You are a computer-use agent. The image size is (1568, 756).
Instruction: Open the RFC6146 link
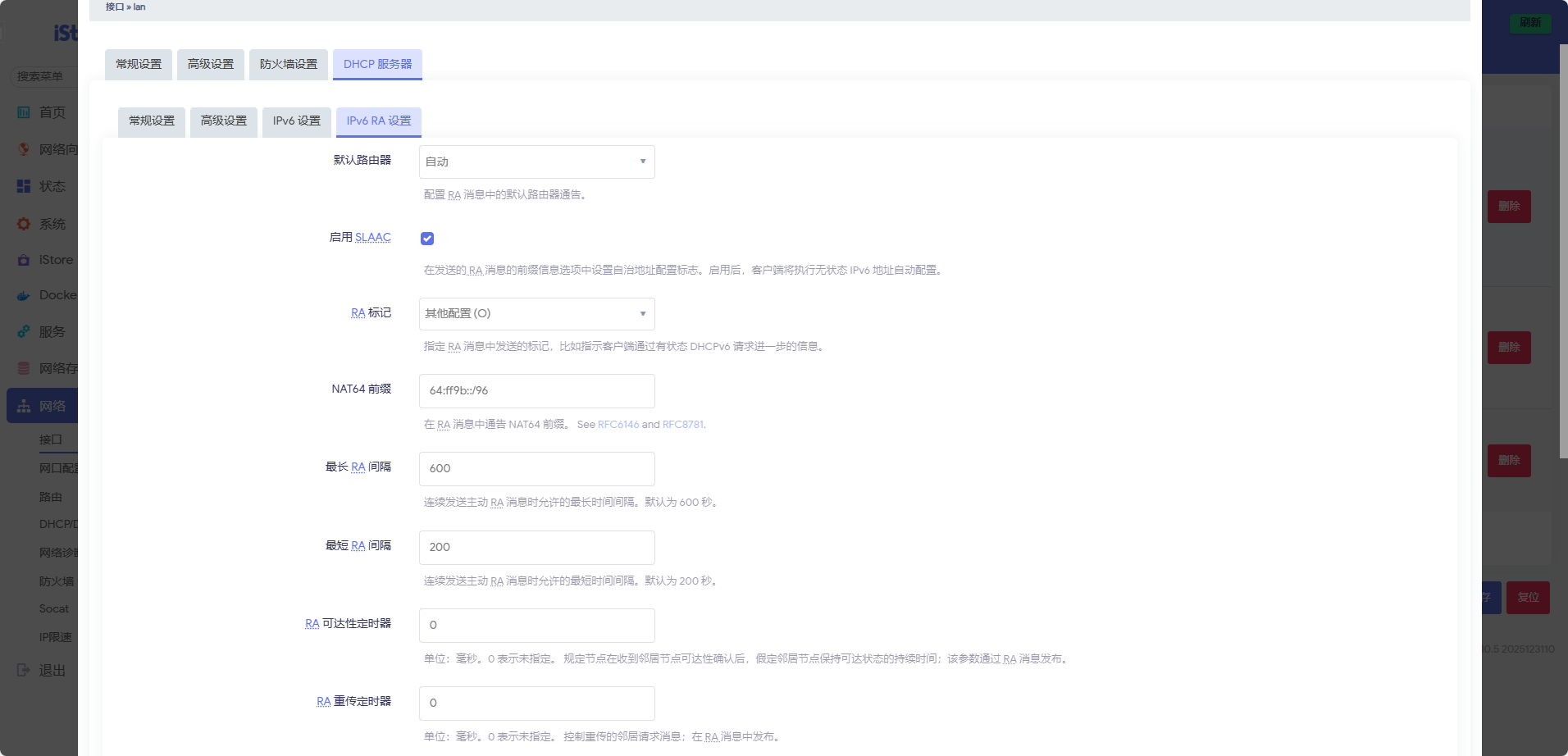point(618,425)
